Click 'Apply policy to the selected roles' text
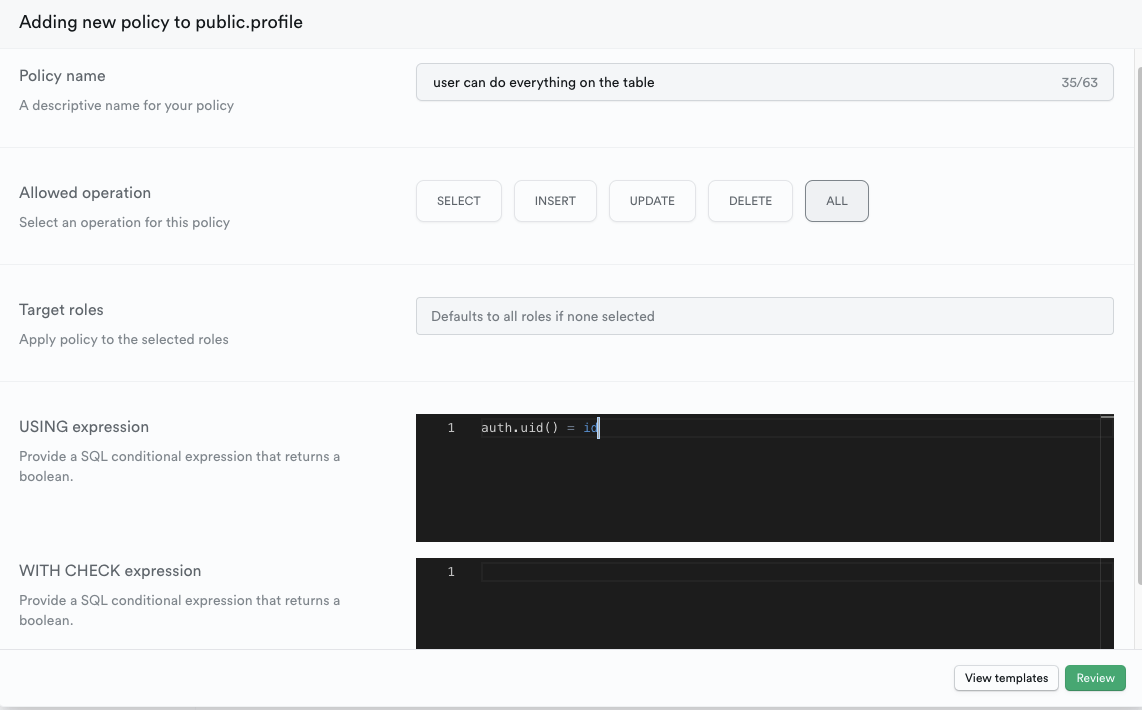 (124, 339)
